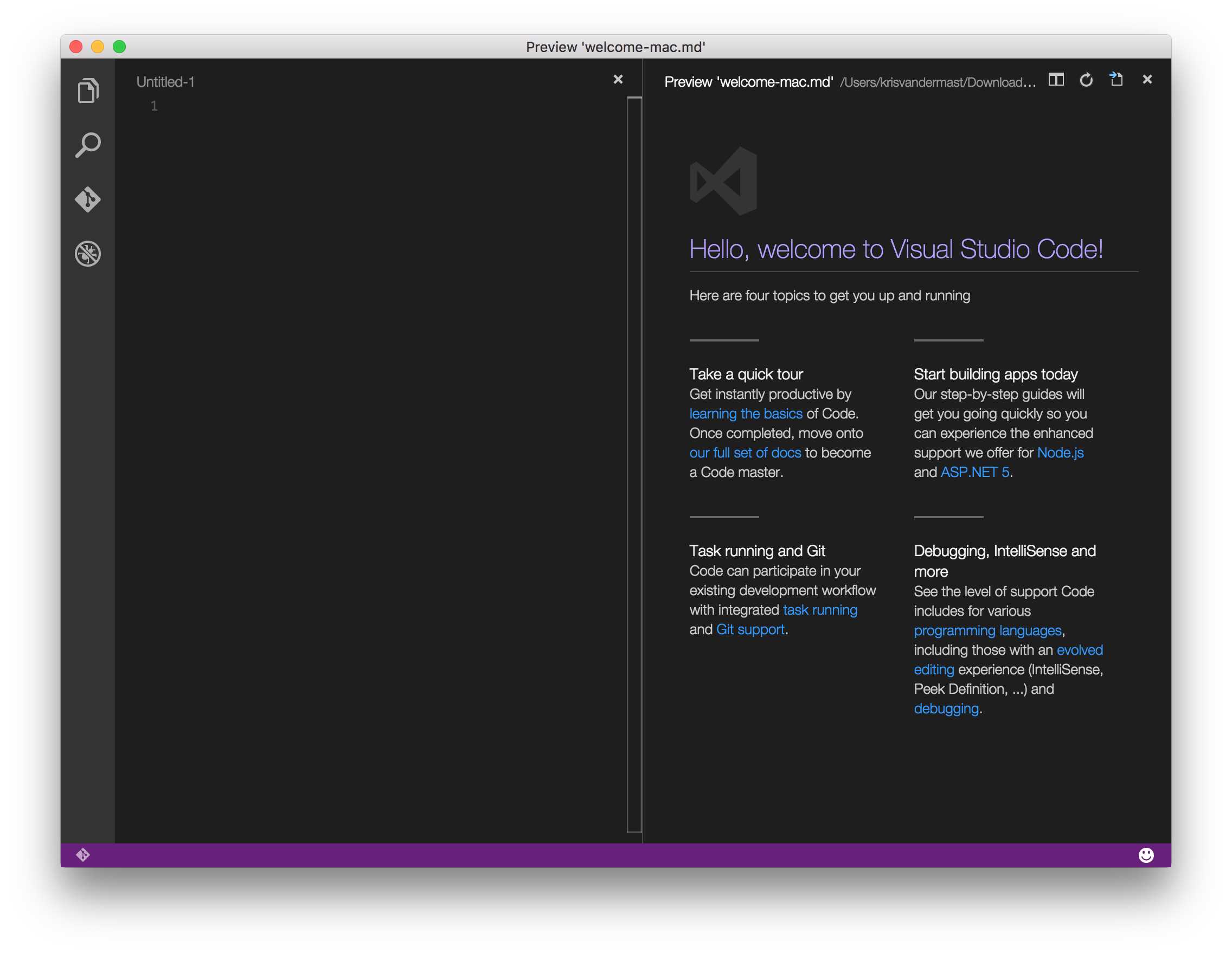Image resolution: width=1232 pixels, height=954 pixels.
Task: Click the 'task running' link
Action: pos(819,609)
